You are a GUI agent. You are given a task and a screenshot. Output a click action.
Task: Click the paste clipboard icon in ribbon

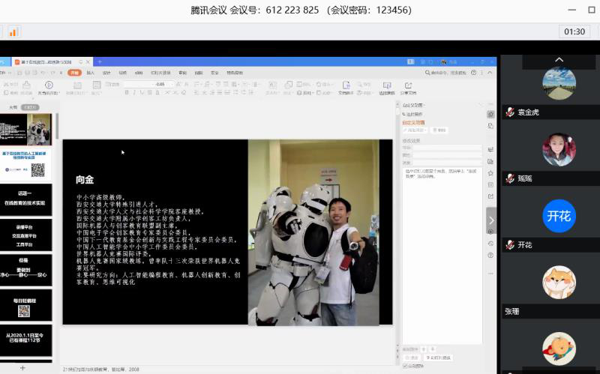(x=26, y=85)
